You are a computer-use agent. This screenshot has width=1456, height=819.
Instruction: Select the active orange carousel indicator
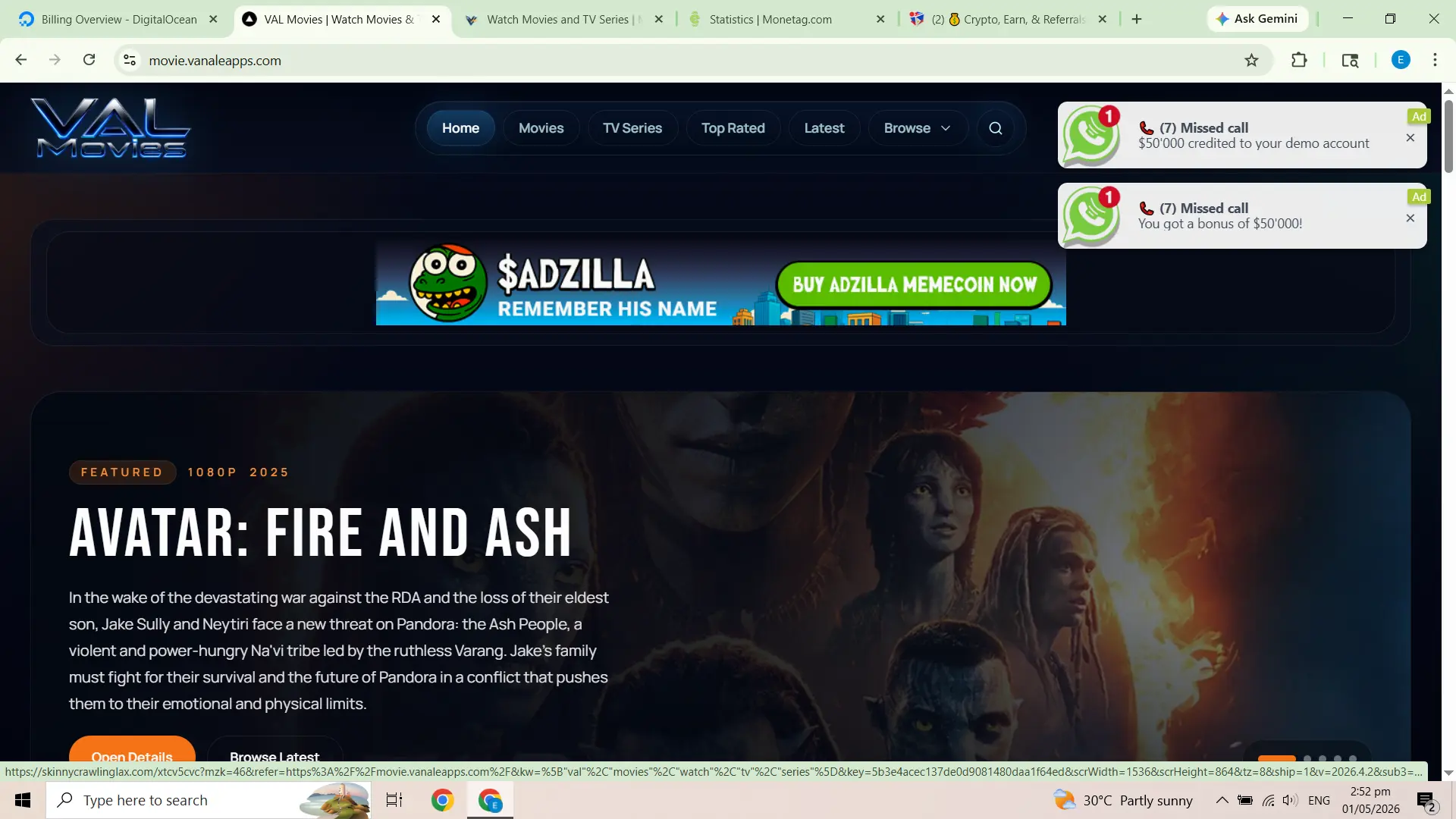tap(1277, 758)
